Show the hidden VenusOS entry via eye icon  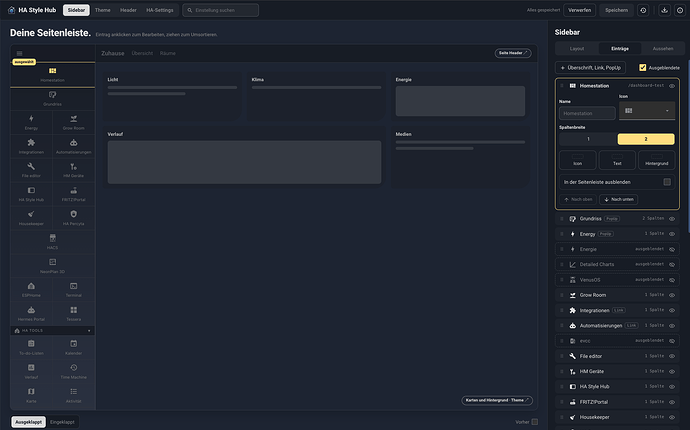click(672, 280)
